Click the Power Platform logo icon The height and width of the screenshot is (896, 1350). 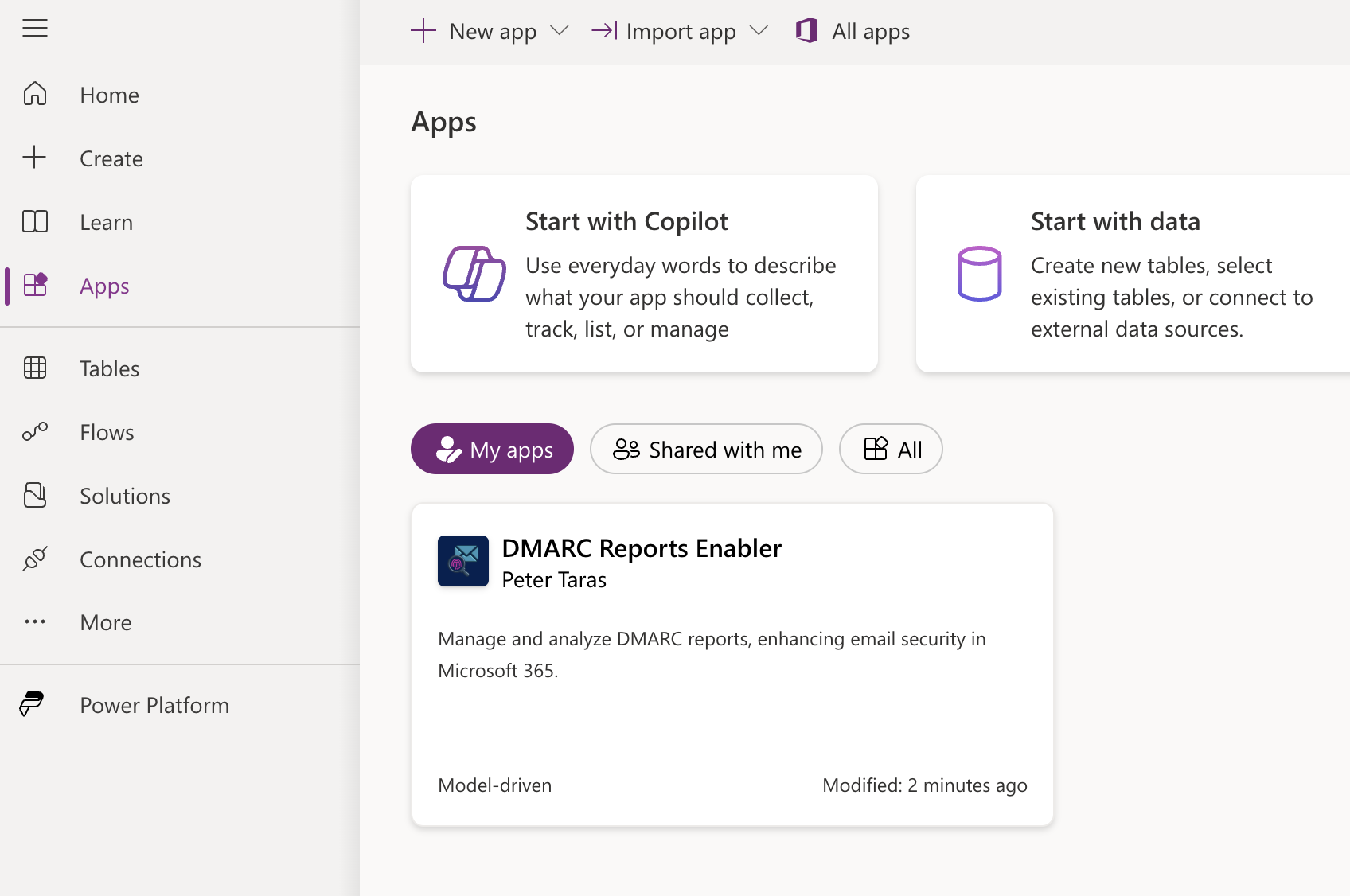[32, 704]
